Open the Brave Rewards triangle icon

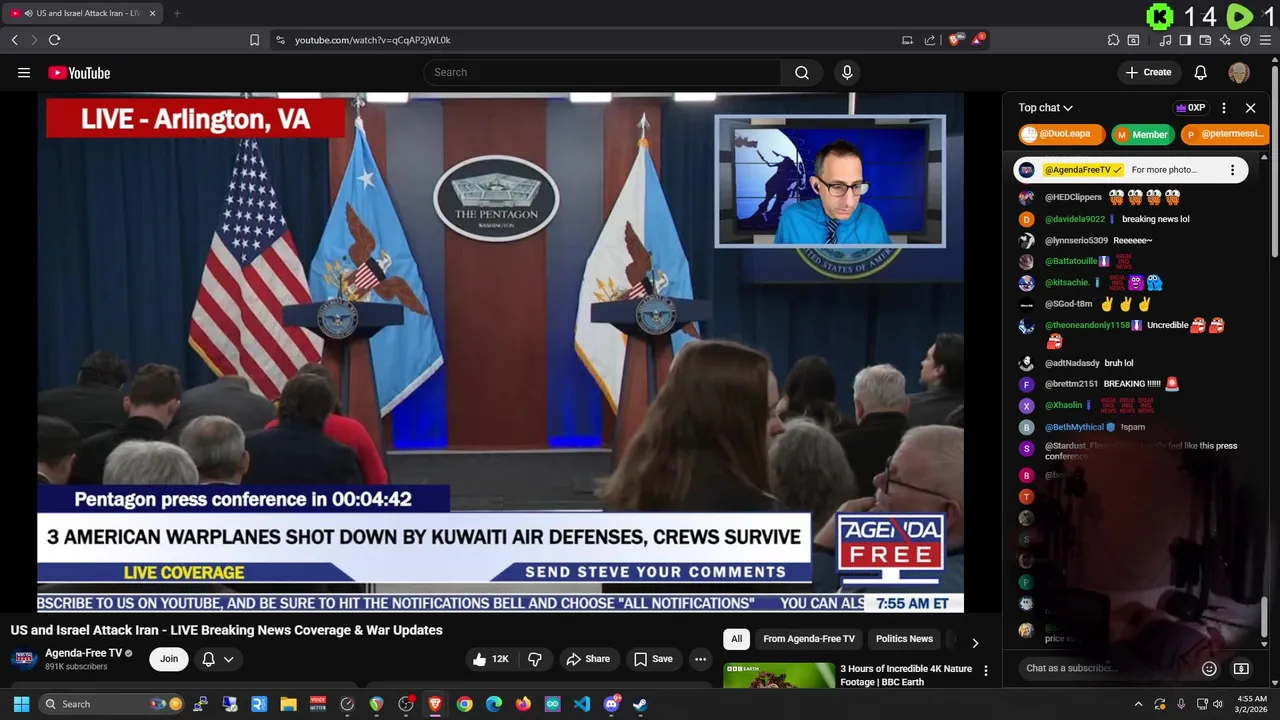point(978,40)
